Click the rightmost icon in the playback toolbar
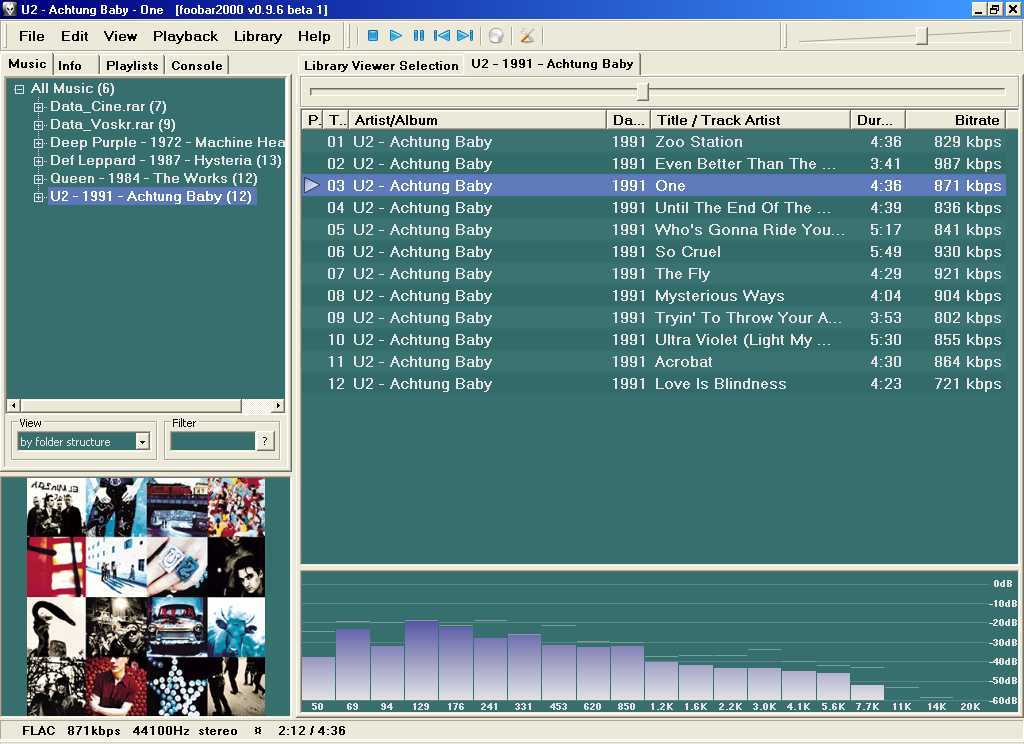1024x744 pixels. pos(527,36)
